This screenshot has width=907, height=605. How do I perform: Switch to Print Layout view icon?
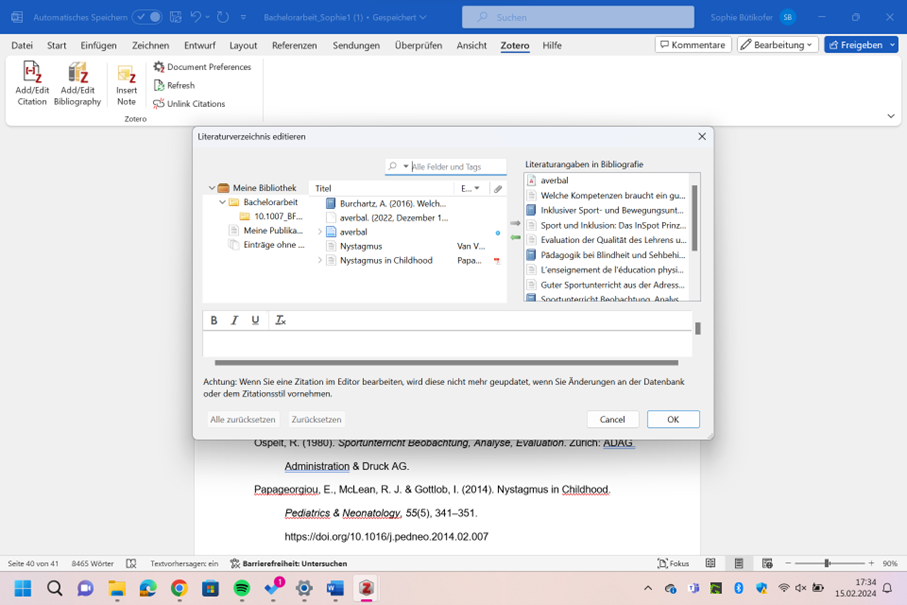739,563
